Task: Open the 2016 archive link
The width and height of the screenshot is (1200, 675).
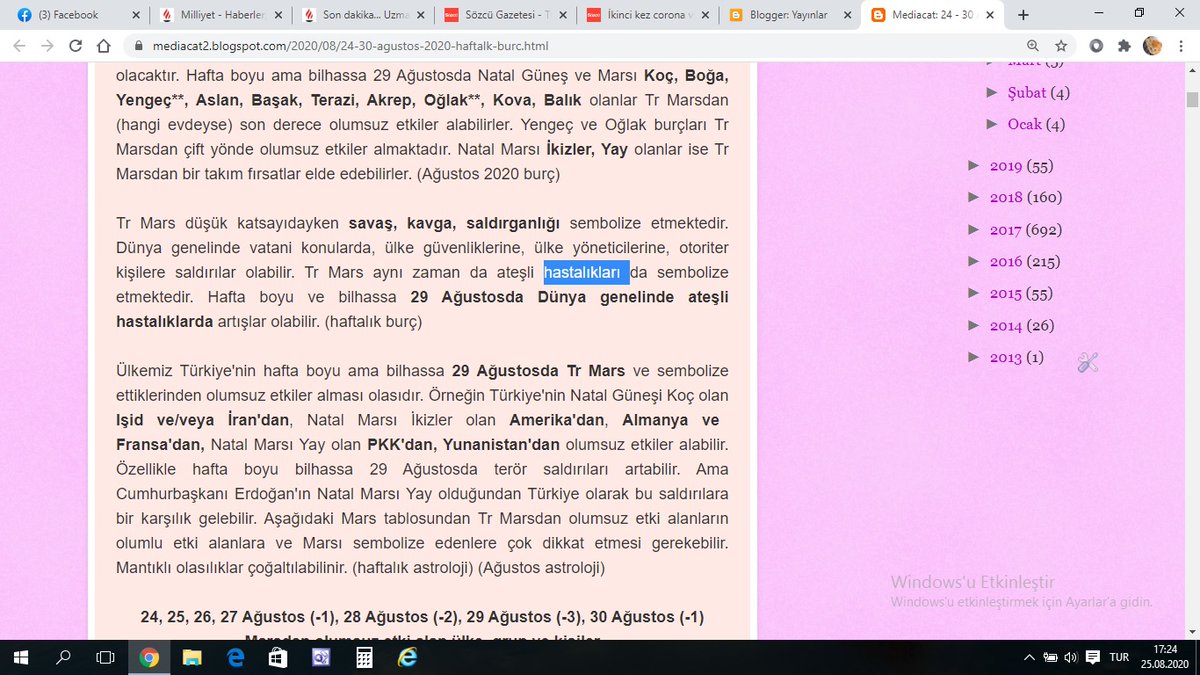Action: (1006, 262)
